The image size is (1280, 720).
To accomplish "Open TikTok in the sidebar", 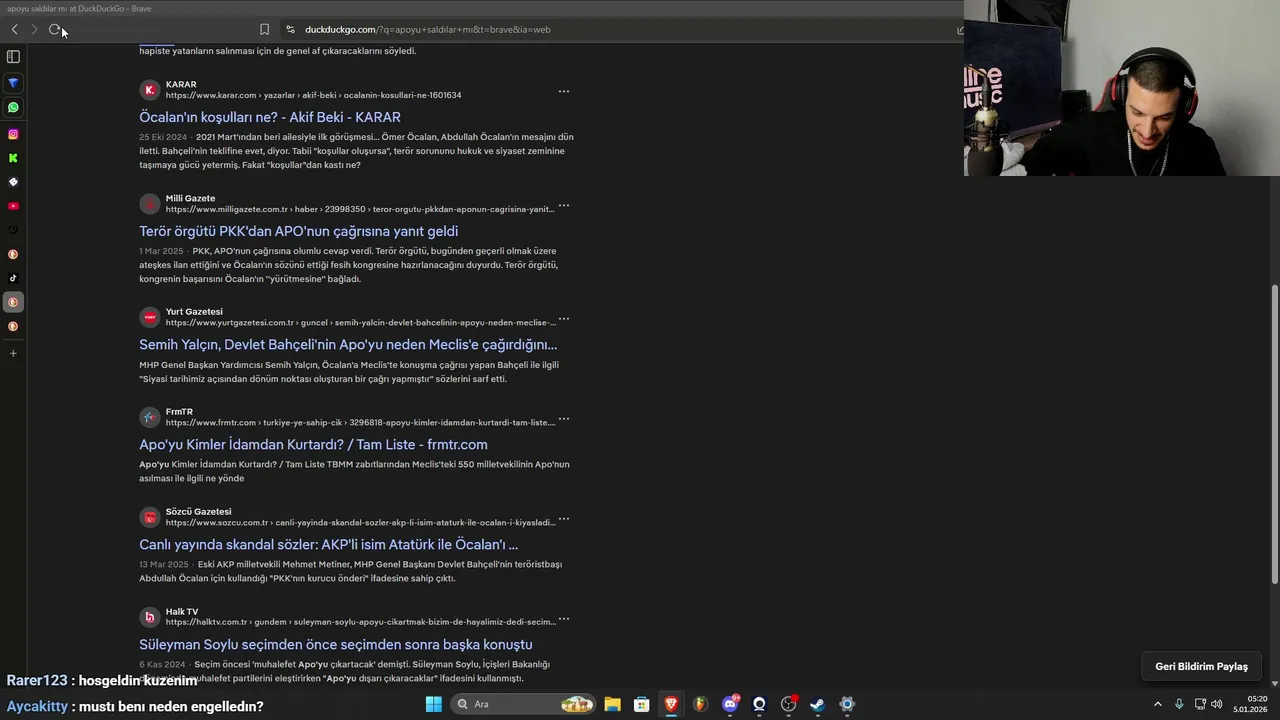I will 13,278.
